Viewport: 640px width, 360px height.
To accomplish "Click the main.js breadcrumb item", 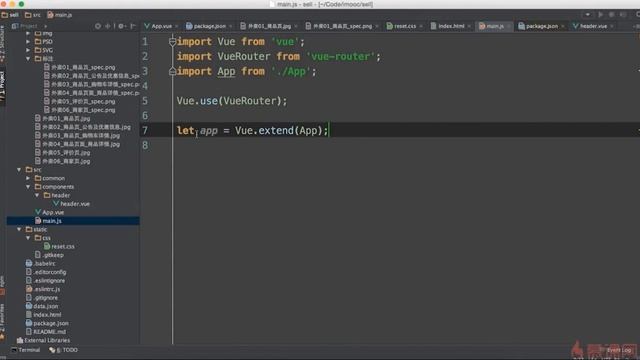I will point(60,15).
